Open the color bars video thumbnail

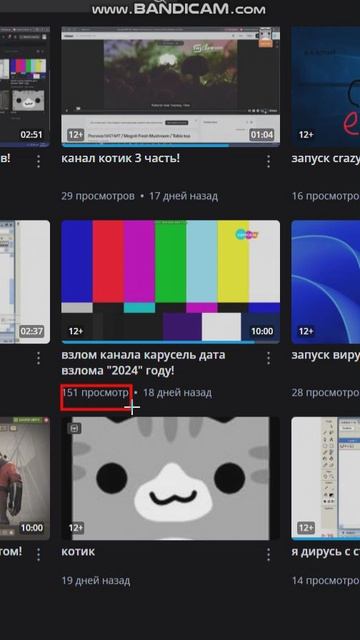171,282
